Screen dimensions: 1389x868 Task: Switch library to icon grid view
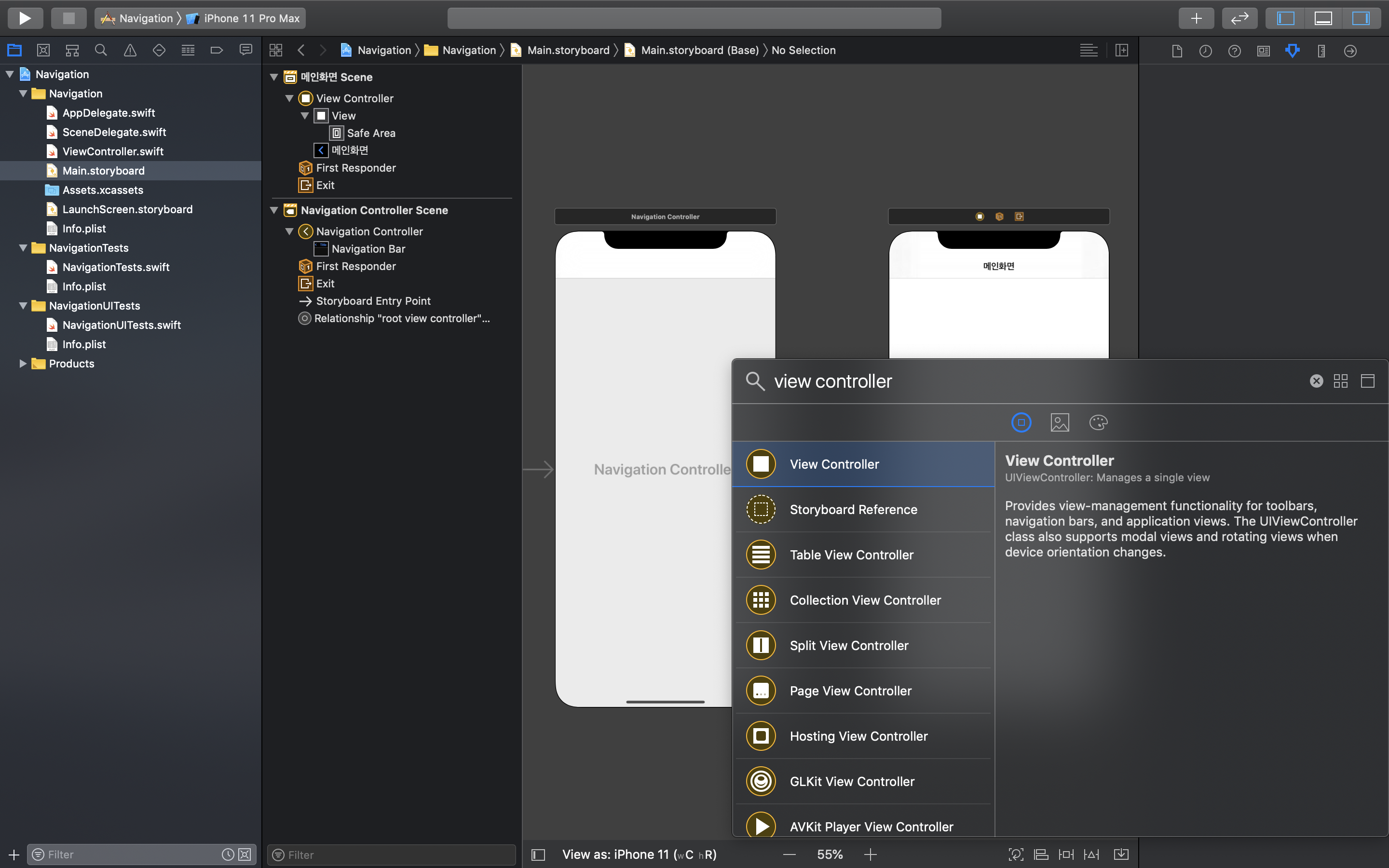pyautogui.click(x=1341, y=381)
